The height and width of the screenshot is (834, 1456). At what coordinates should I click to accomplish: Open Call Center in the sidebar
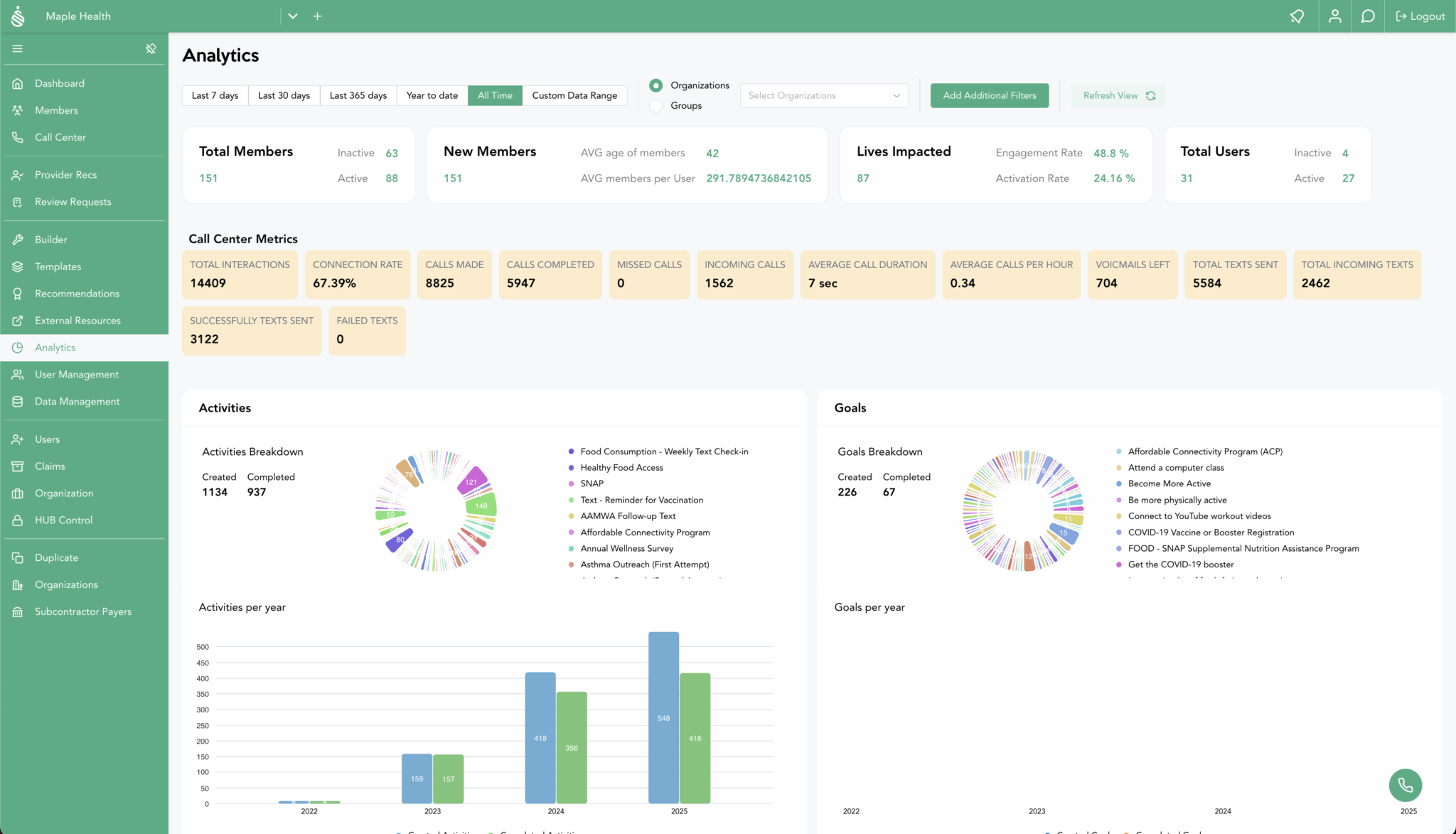(x=60, y=137)
